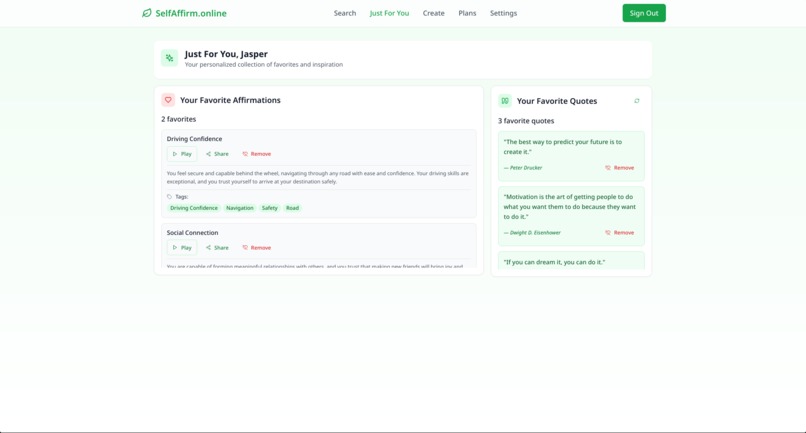
Task: Click the quote icon next to Your Favorite Quotes
Action: pos(505,101)
